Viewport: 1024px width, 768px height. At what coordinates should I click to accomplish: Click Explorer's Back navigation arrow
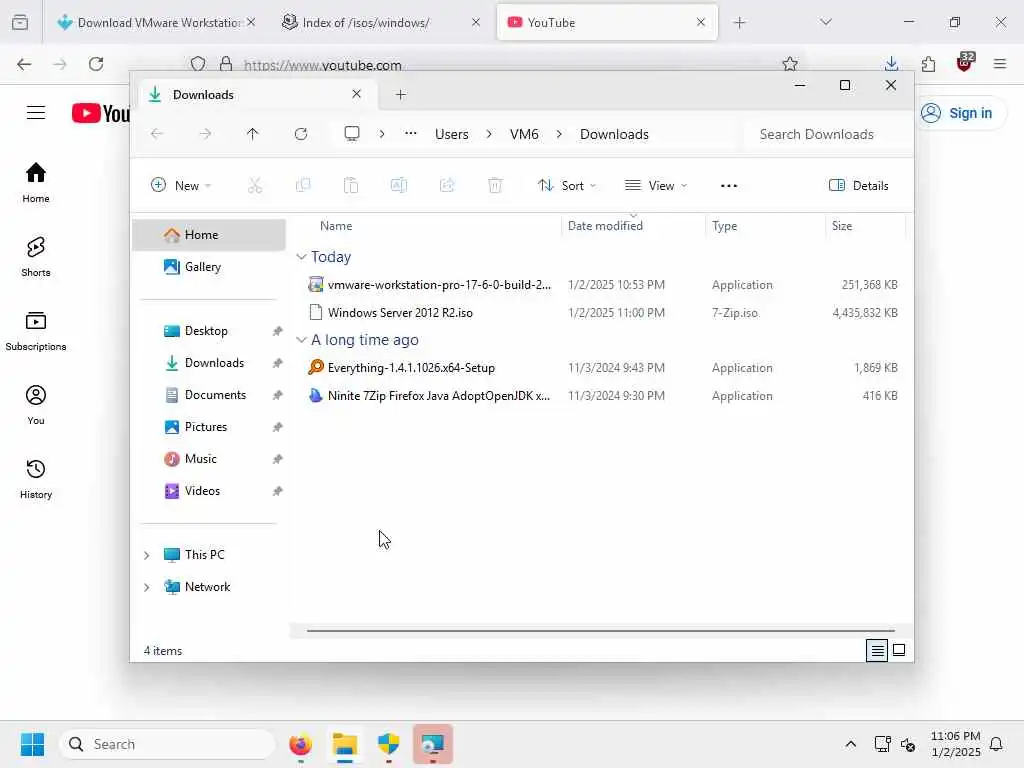157,134
